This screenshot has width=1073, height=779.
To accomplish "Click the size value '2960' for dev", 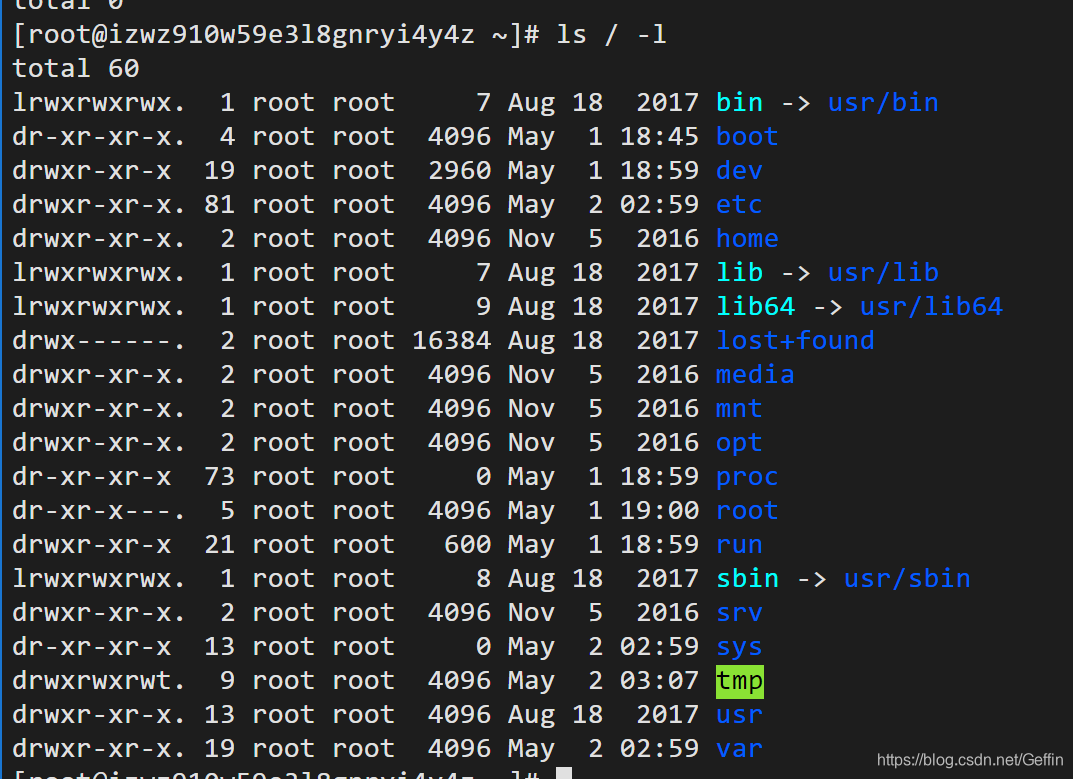I will (x=460, y=170).
